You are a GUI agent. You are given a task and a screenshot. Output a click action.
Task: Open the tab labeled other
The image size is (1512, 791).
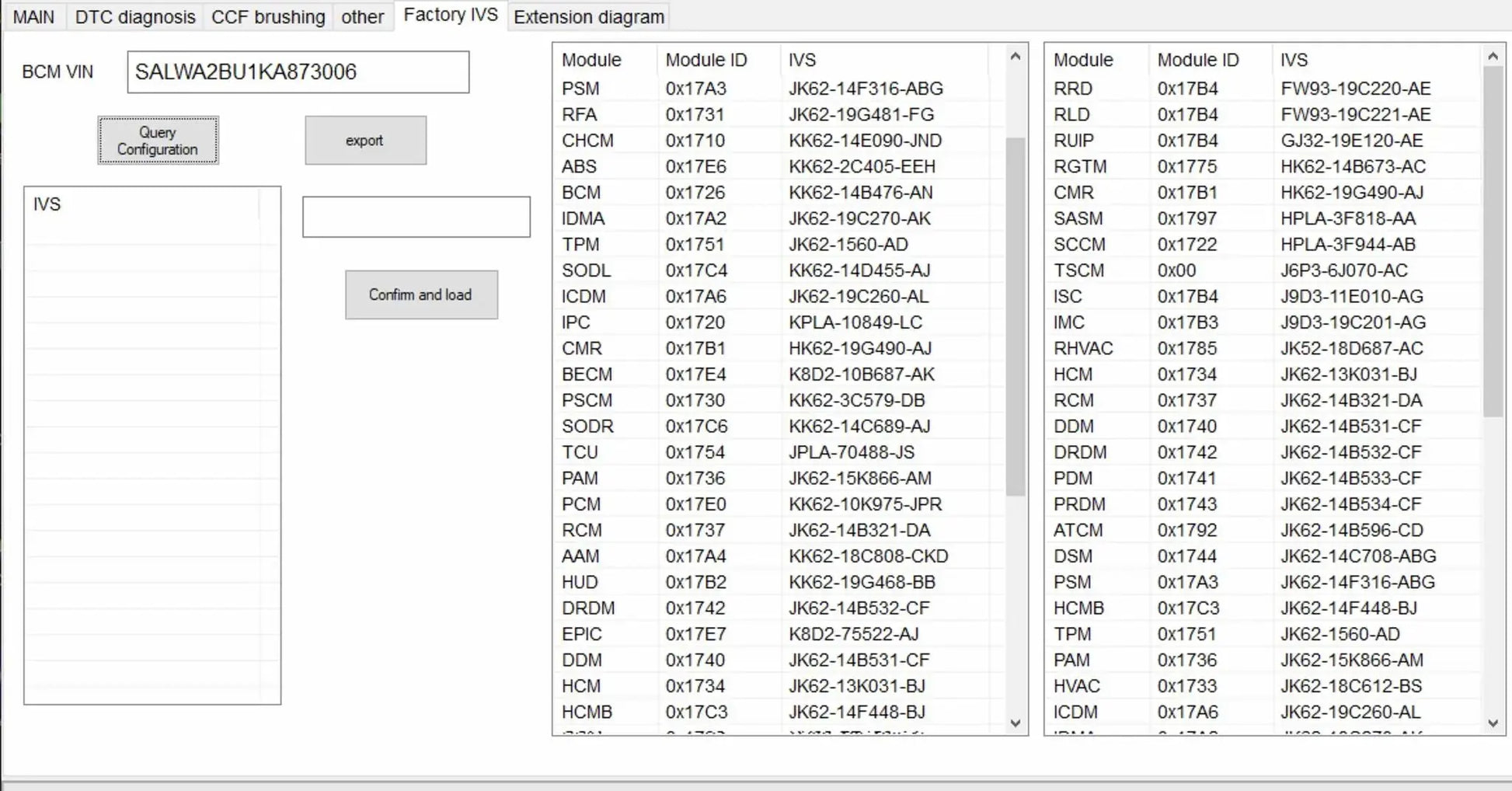(x=362, y=16)
